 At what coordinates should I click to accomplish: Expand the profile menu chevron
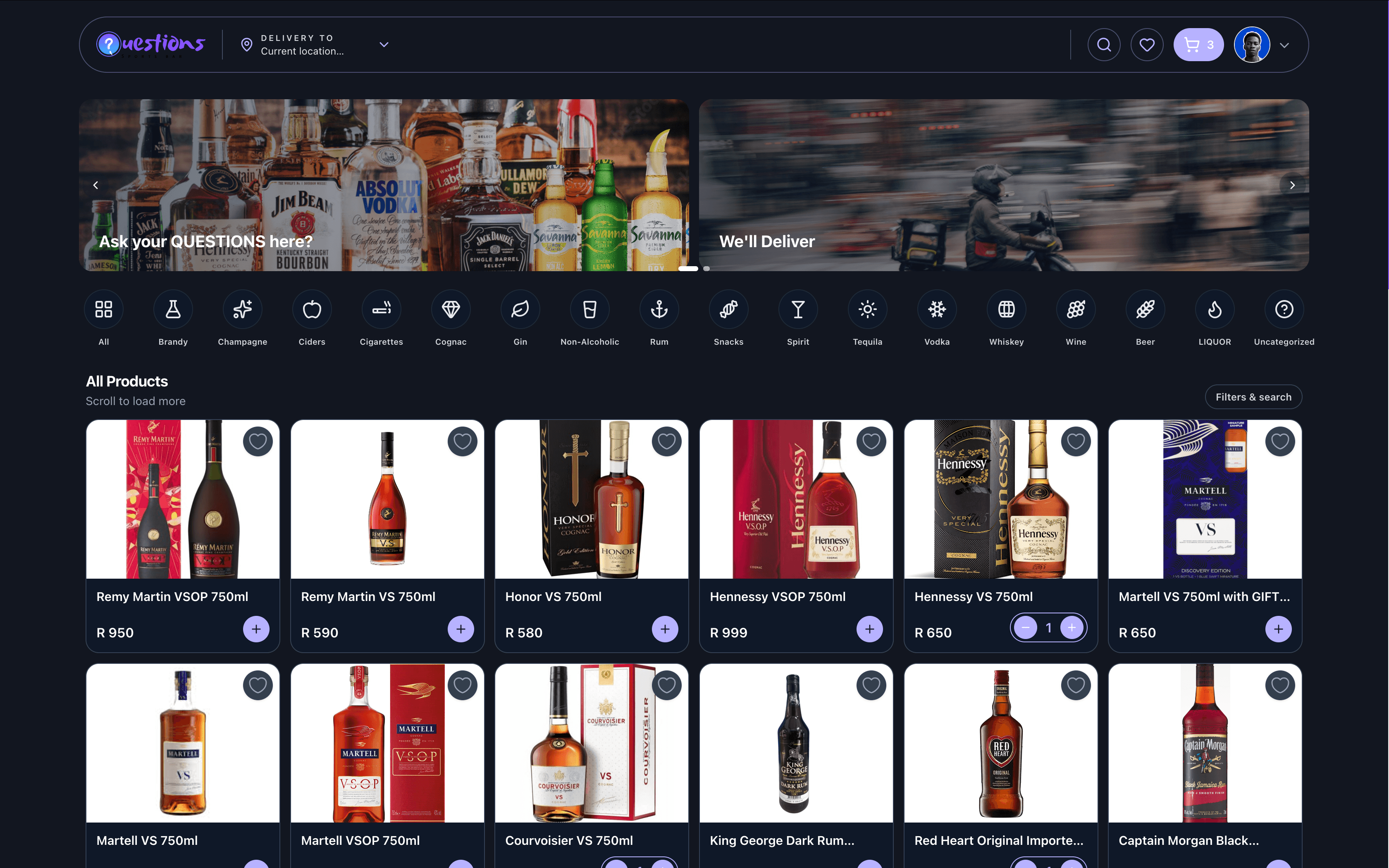[1284, 45]
